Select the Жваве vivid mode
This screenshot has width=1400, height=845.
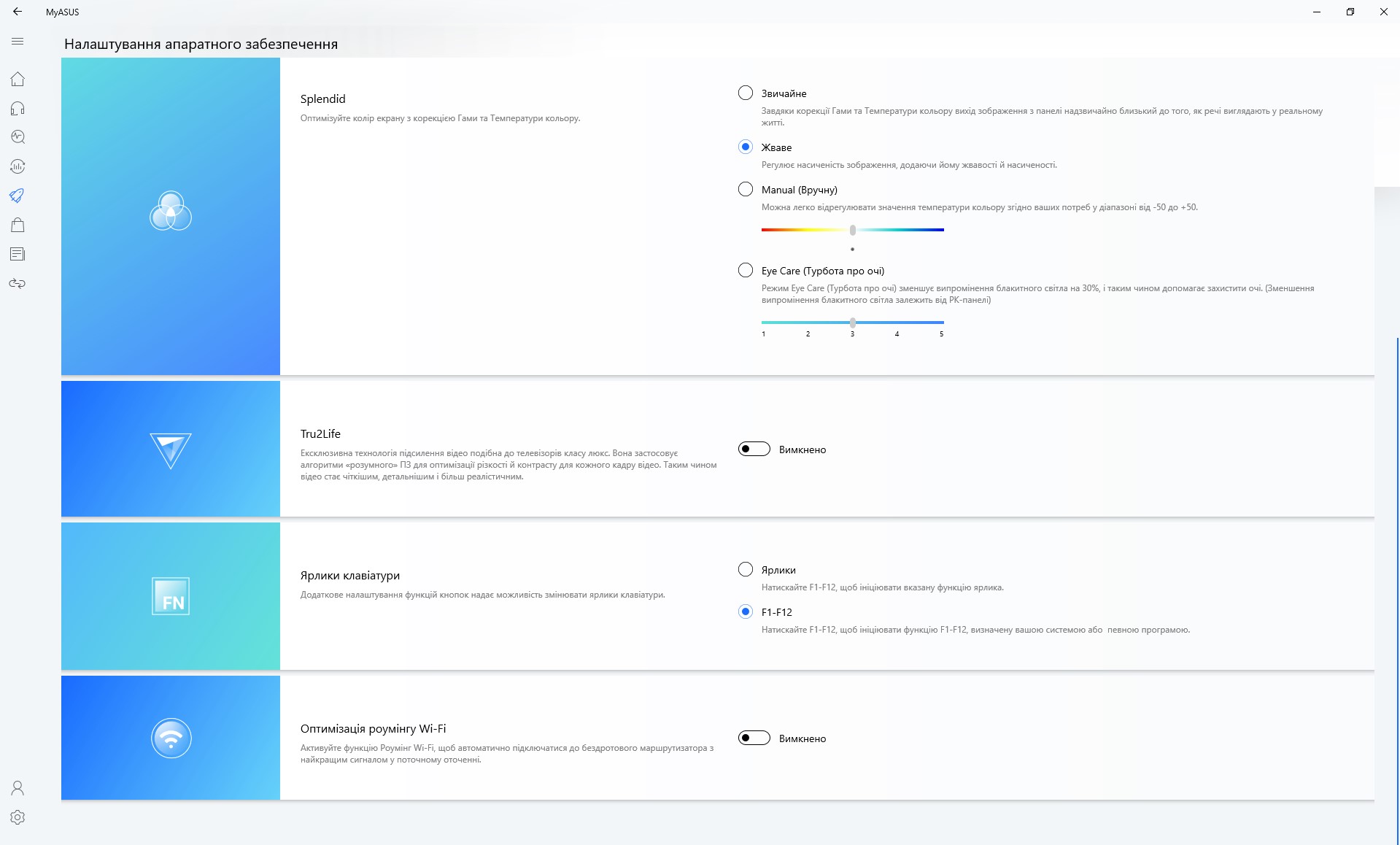click(x=746, y=147)
